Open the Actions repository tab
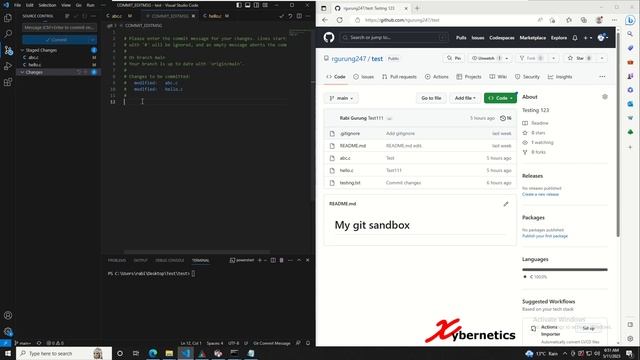 pyautogui.click(x=436, y=77)
